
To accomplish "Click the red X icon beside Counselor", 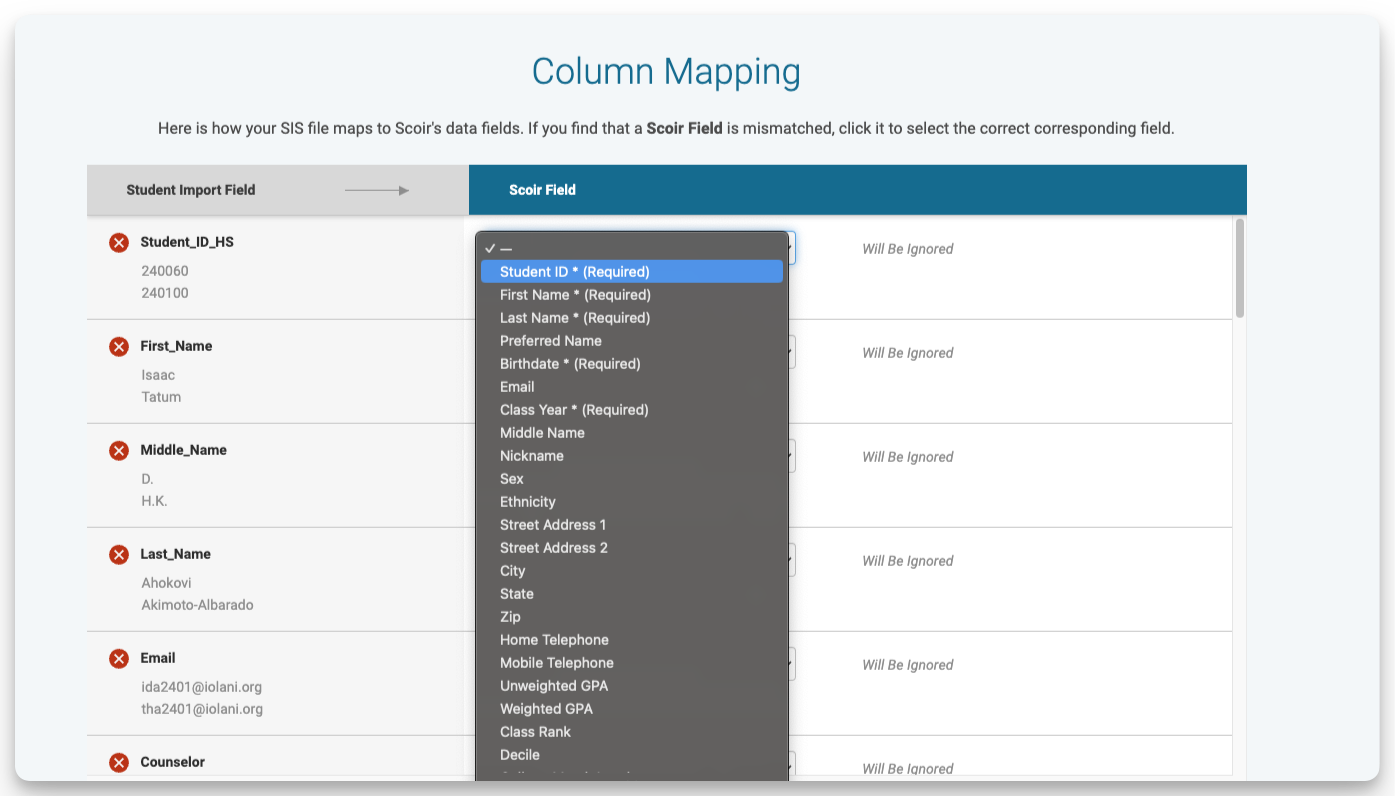I will (x=119, y=762).
